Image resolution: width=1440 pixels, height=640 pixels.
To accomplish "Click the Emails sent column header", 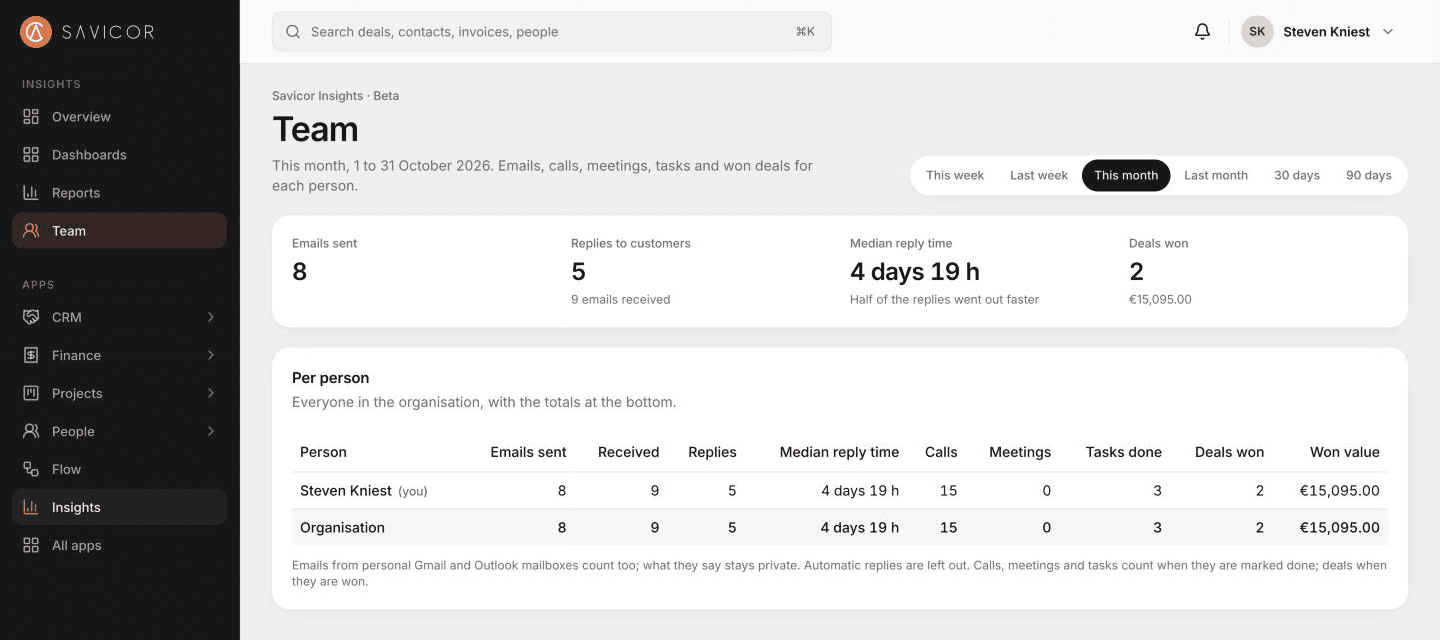I will pyautogui.click(x=528, y=452).
